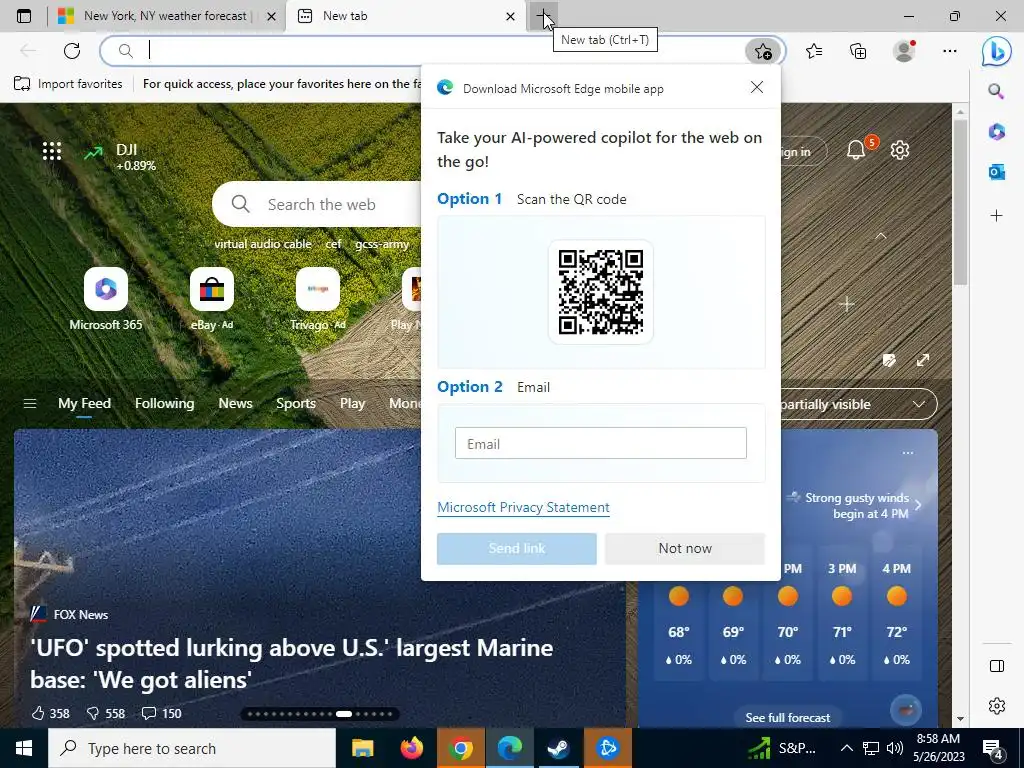1024x768 pixels.
Task: Click Import favorites in favorites bar
Action: tap(69, 84)
